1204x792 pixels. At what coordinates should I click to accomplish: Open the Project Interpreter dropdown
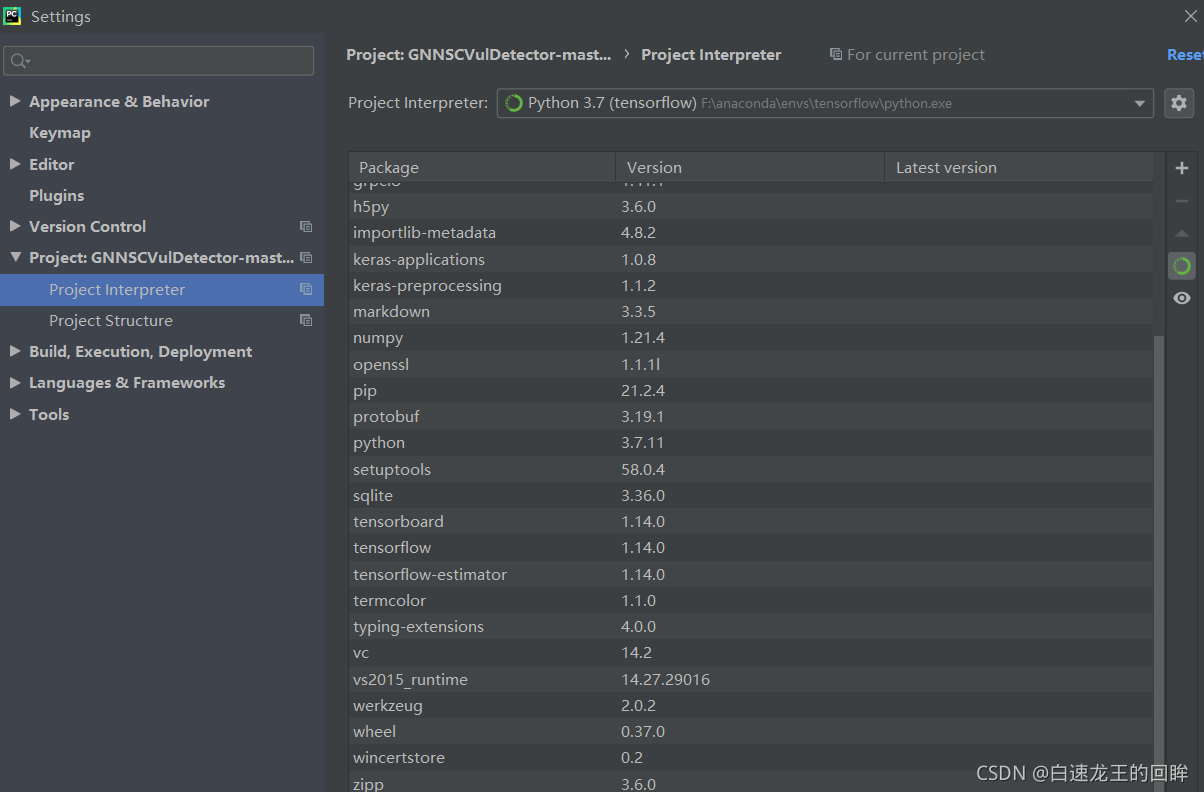tap(1139, 103)
